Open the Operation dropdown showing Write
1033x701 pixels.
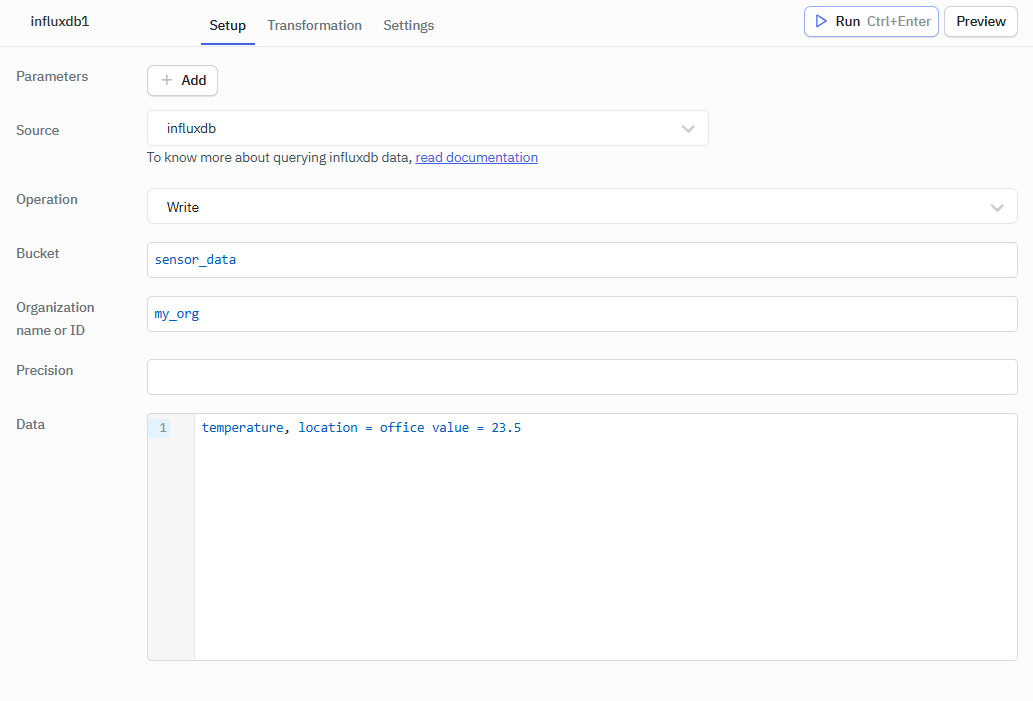click(x=582, y=207)
